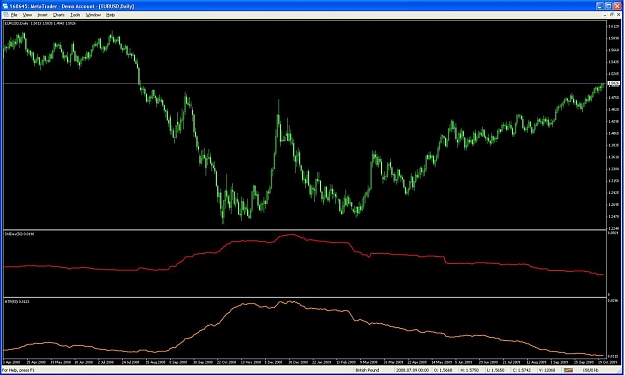625x375 pixels.
Task: Close the inner EURUSD chart window
Action: tap(619, 15)
